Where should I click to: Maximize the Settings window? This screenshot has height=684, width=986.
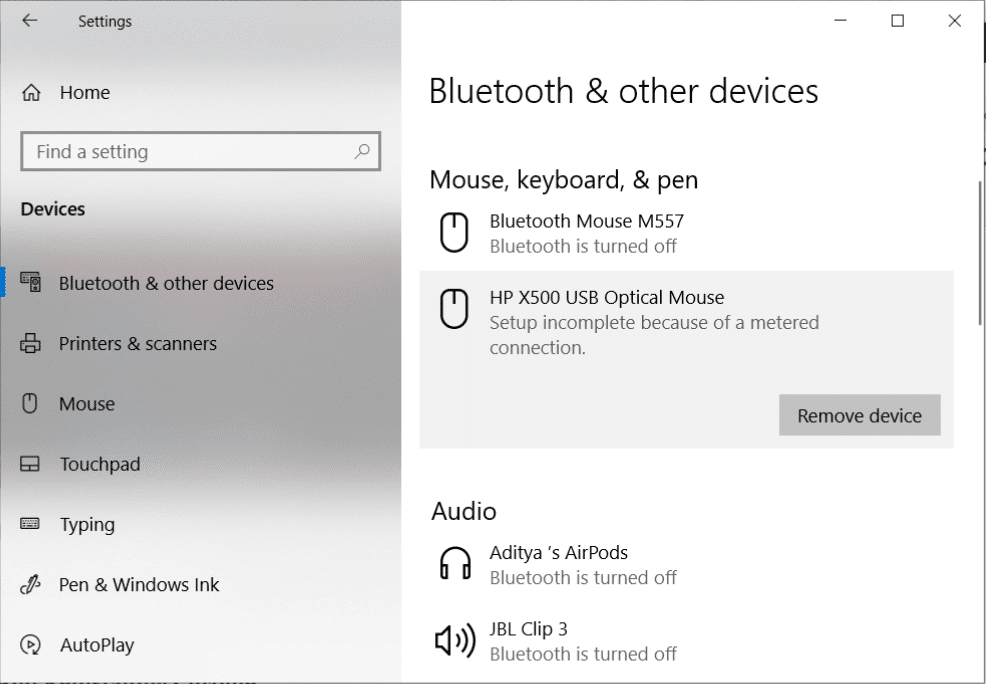coord(897,21)
